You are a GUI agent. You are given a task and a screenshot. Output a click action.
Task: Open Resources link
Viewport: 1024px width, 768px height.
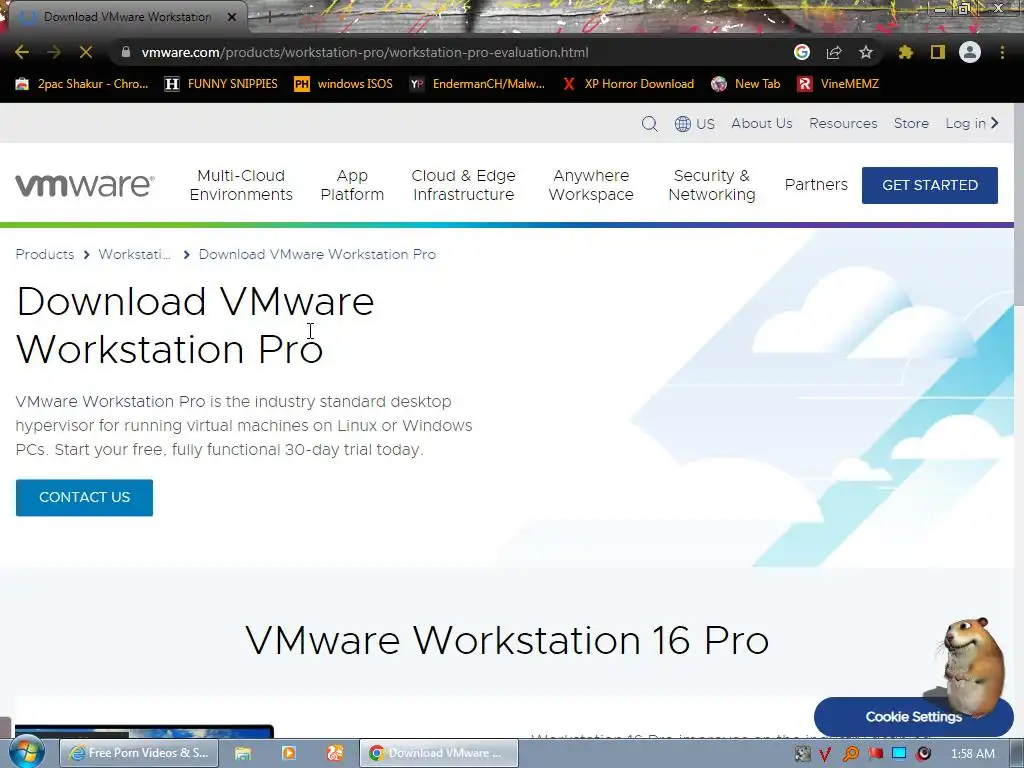[843, 123]
